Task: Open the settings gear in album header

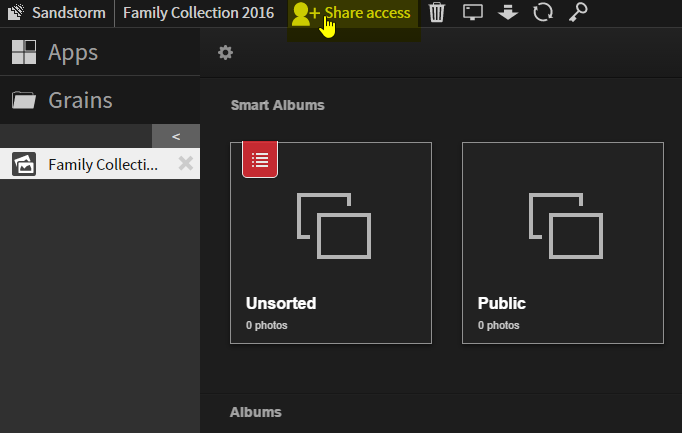Action: click(x=225, y=53)
